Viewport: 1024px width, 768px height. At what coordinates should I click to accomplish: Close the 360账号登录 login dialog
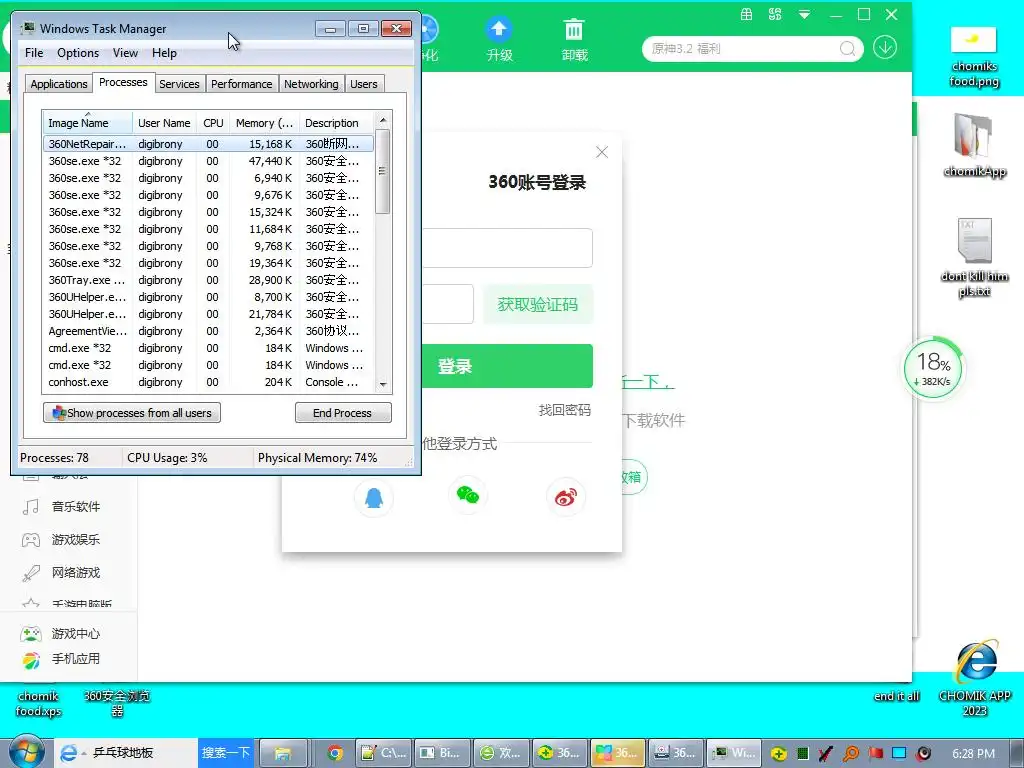(x=602, y=152)
